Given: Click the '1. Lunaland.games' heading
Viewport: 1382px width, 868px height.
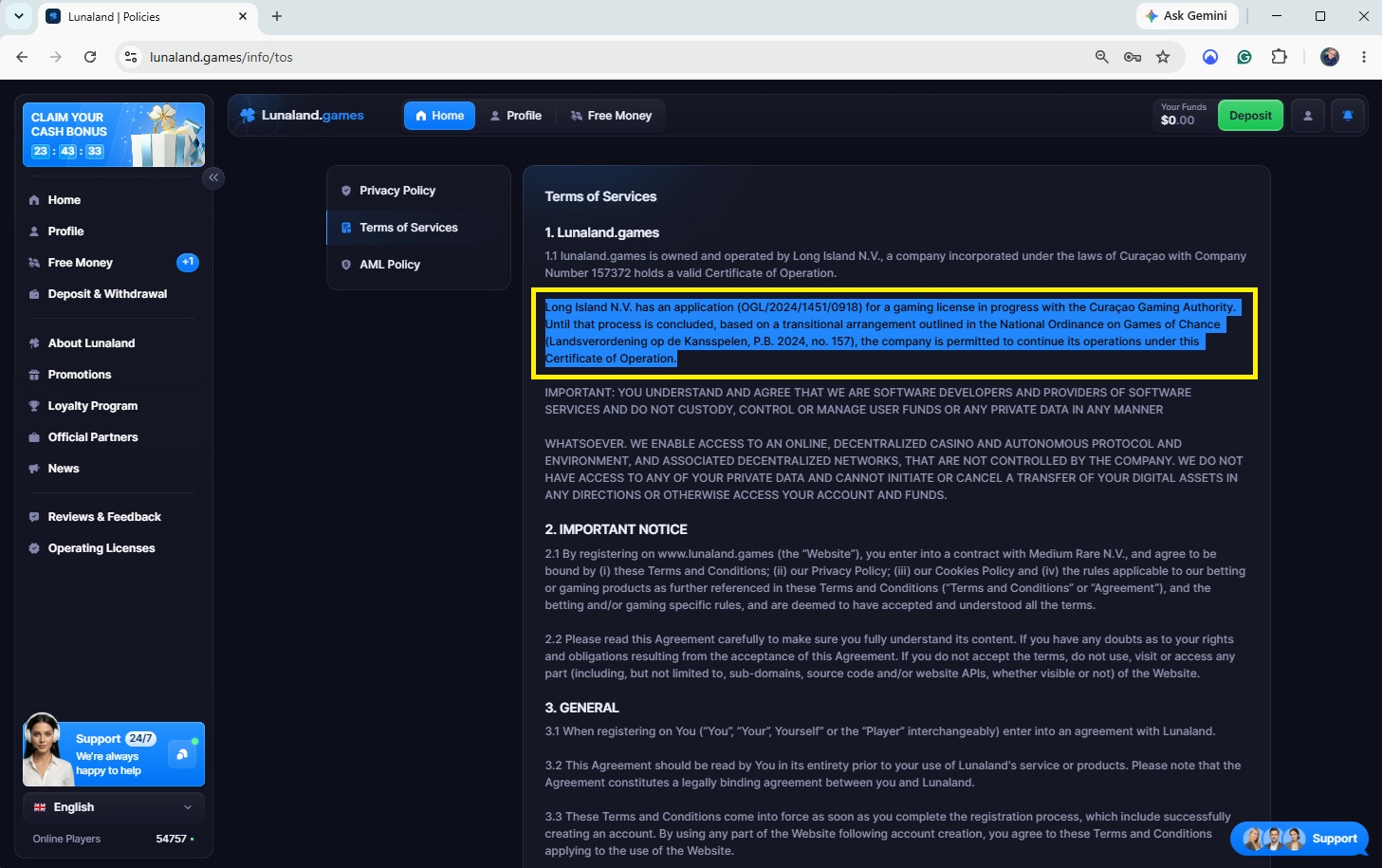Looking at the screenshot, I should coord(601,232).
